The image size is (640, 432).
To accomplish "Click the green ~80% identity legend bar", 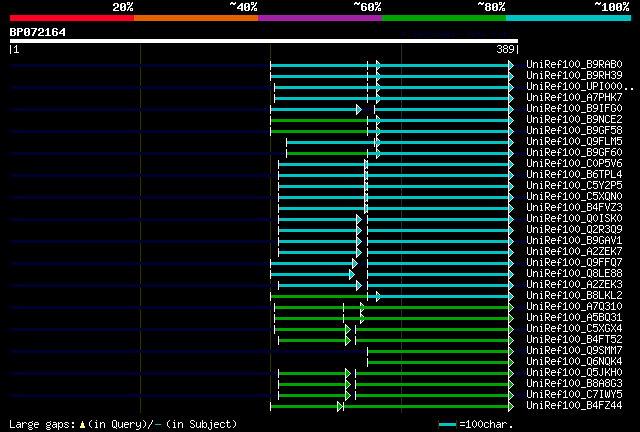I will [x=444, y=18].
